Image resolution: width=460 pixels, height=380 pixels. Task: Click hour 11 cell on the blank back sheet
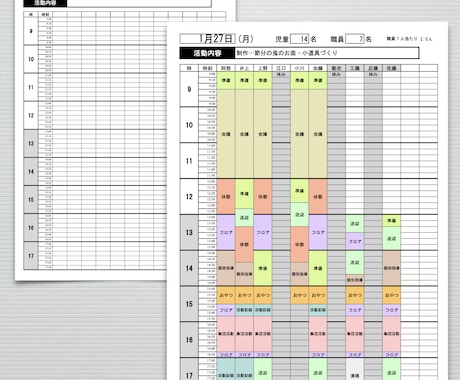pyautogui.click(x=31, y=87)
